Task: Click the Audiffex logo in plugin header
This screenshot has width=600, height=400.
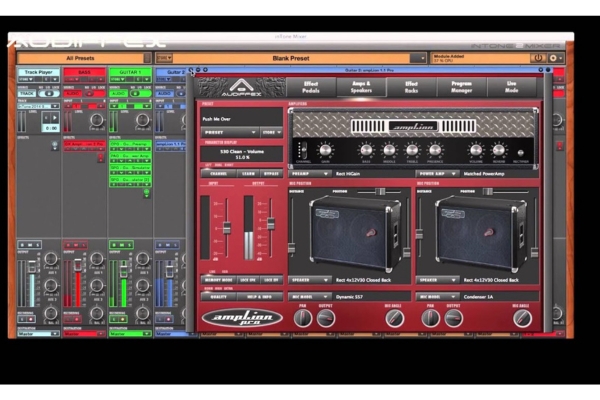Action: pos(240,87)
